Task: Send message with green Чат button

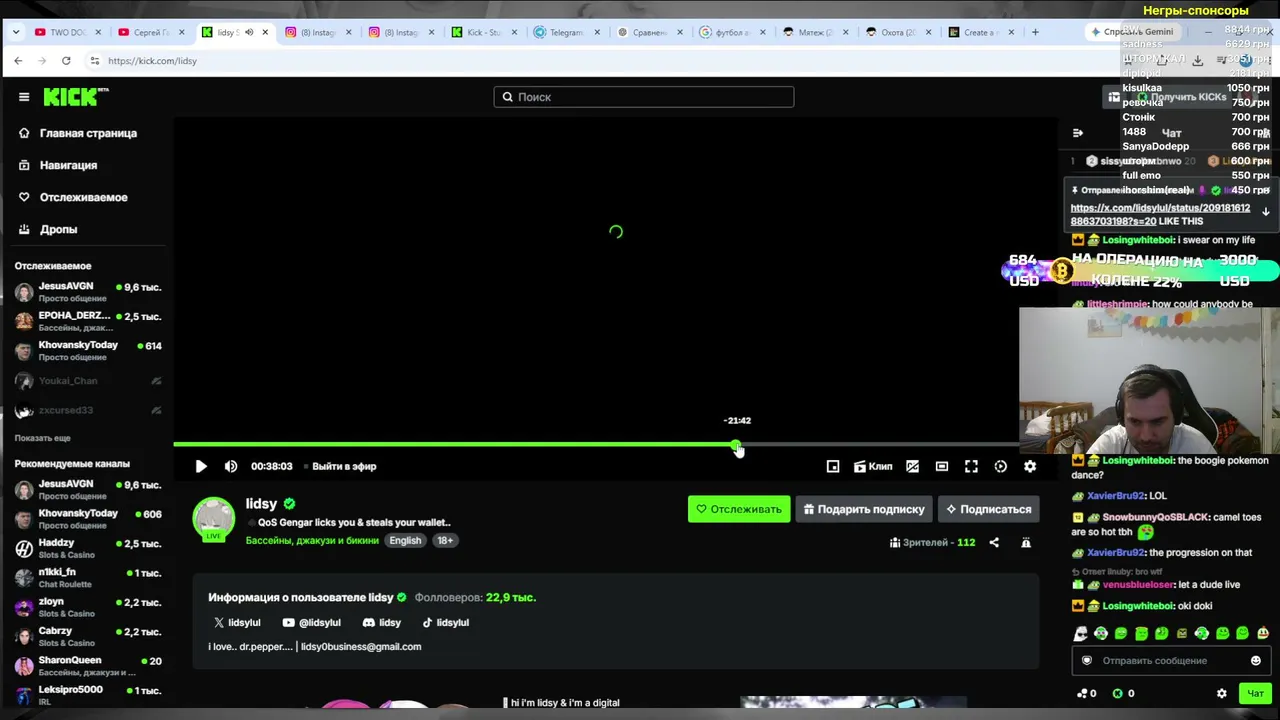Action: (x=1255, y=693)
